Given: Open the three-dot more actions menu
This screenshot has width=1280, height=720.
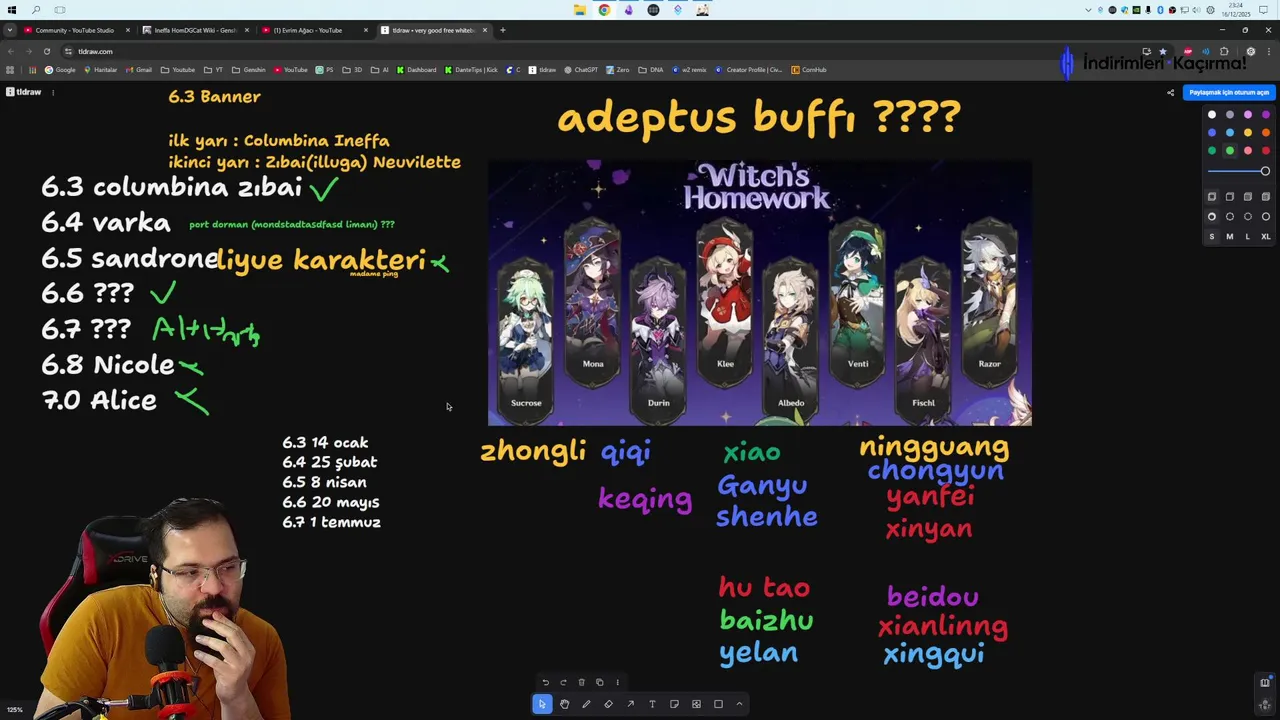Looking at the screenshot, I should 617,682.
